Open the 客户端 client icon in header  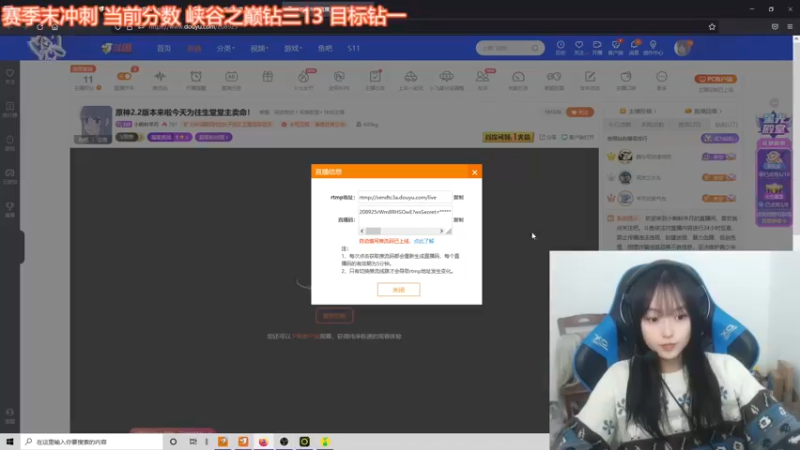pos(616,47)
